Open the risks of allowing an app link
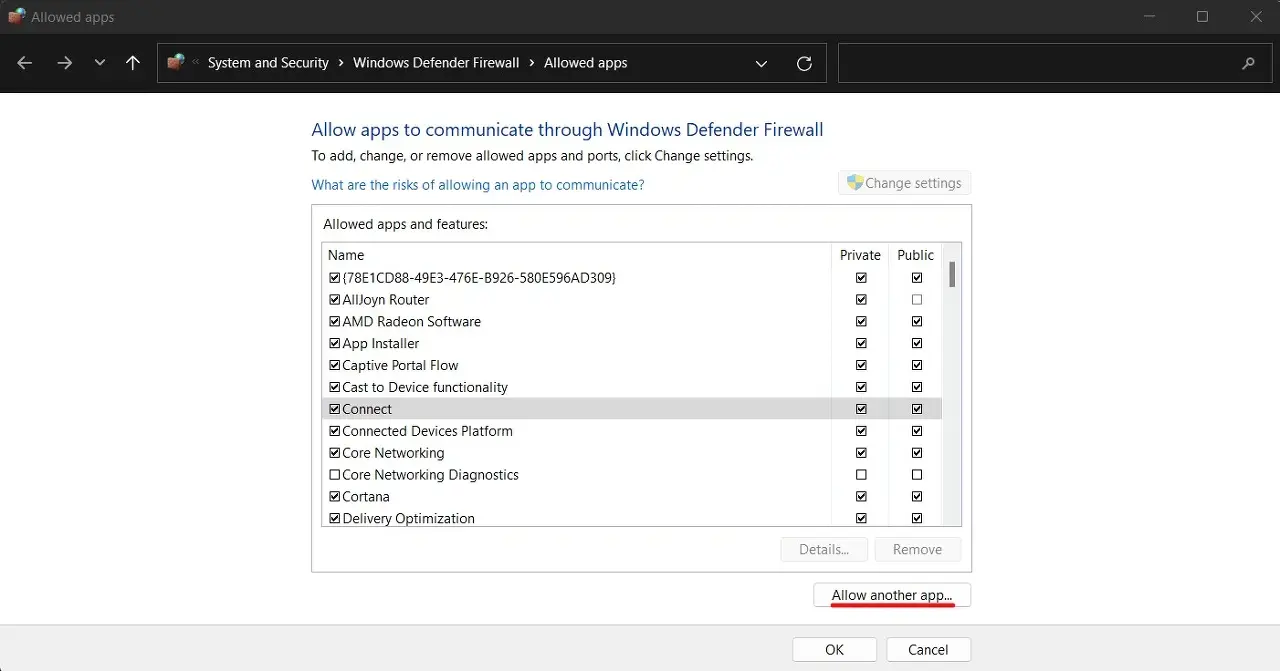The height and width of the screenshot is (671, 1280). (478, 185)
